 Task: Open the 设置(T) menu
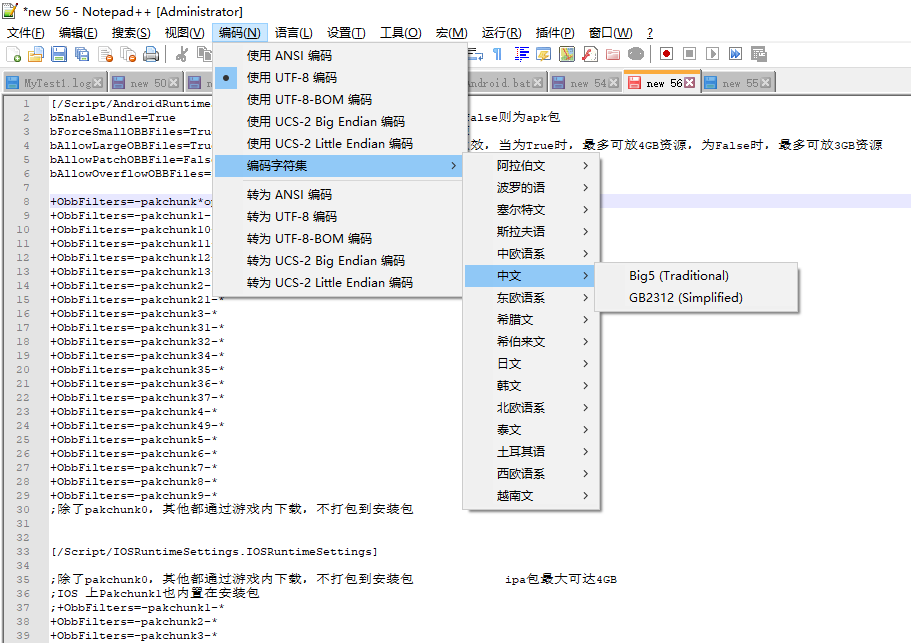click(x=346, y=33)
